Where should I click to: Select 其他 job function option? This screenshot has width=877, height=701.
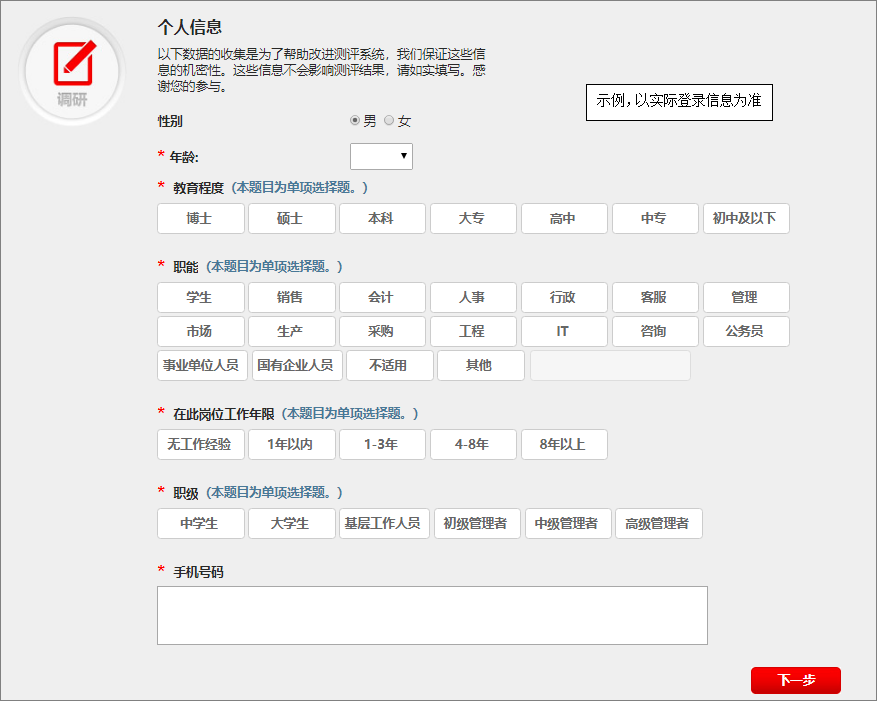[x=481, y=365]
